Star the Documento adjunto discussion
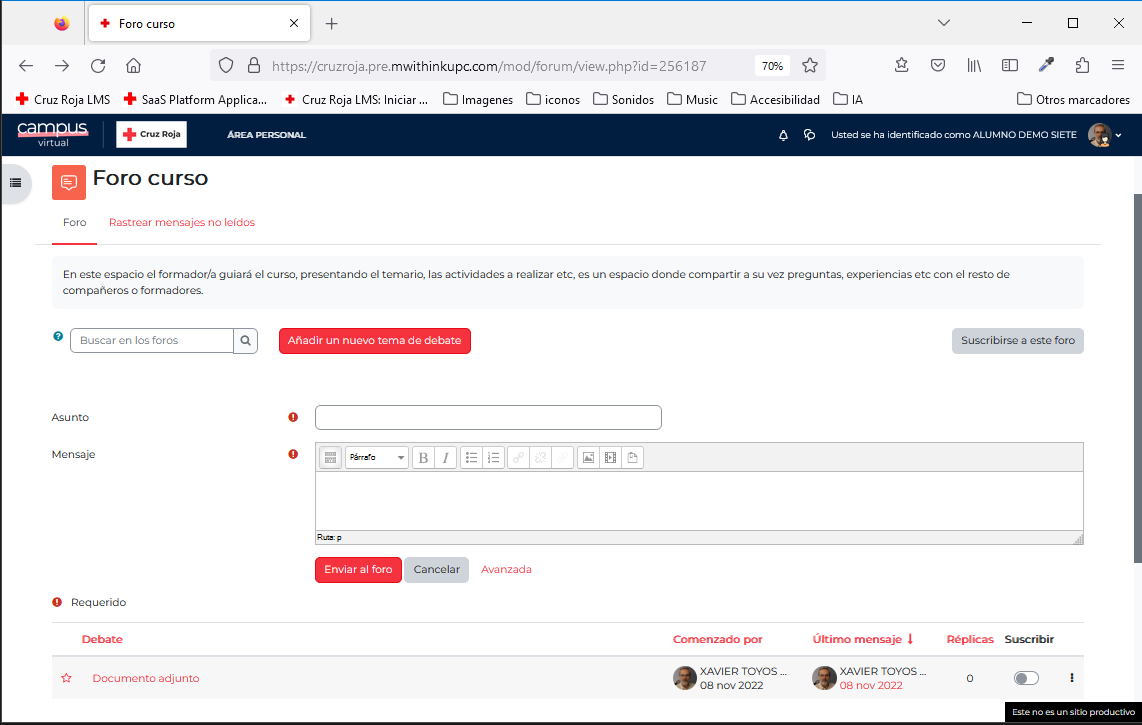1142x725 pixels. pos(67,678)
